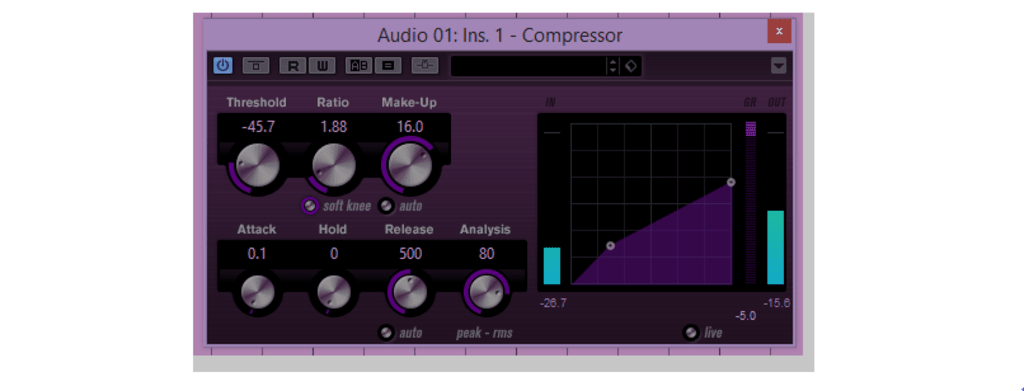Click the Hold knob
This screenshot has height=391, width=1024.
pos(334,291)
